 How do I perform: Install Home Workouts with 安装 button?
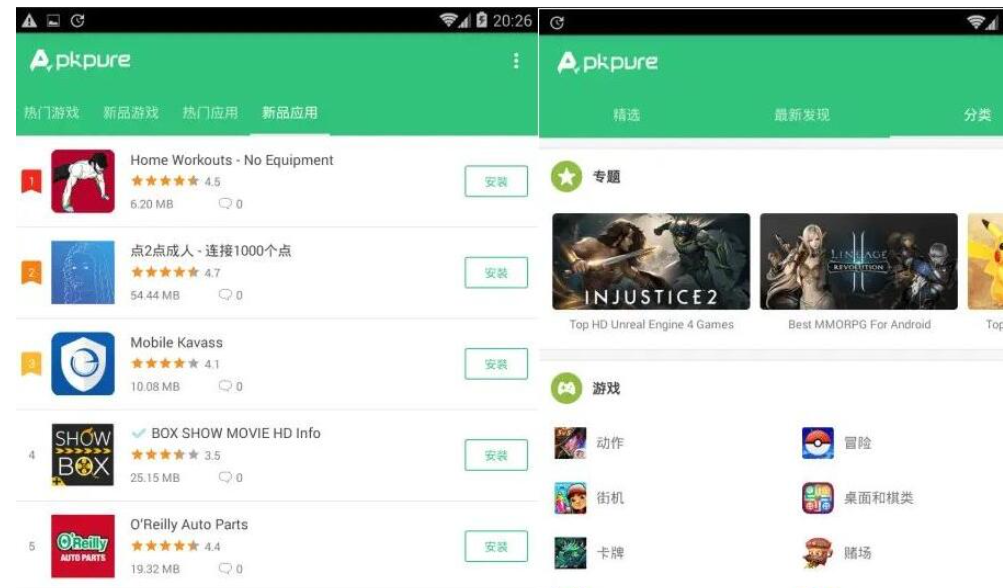[x=496, y=181]
